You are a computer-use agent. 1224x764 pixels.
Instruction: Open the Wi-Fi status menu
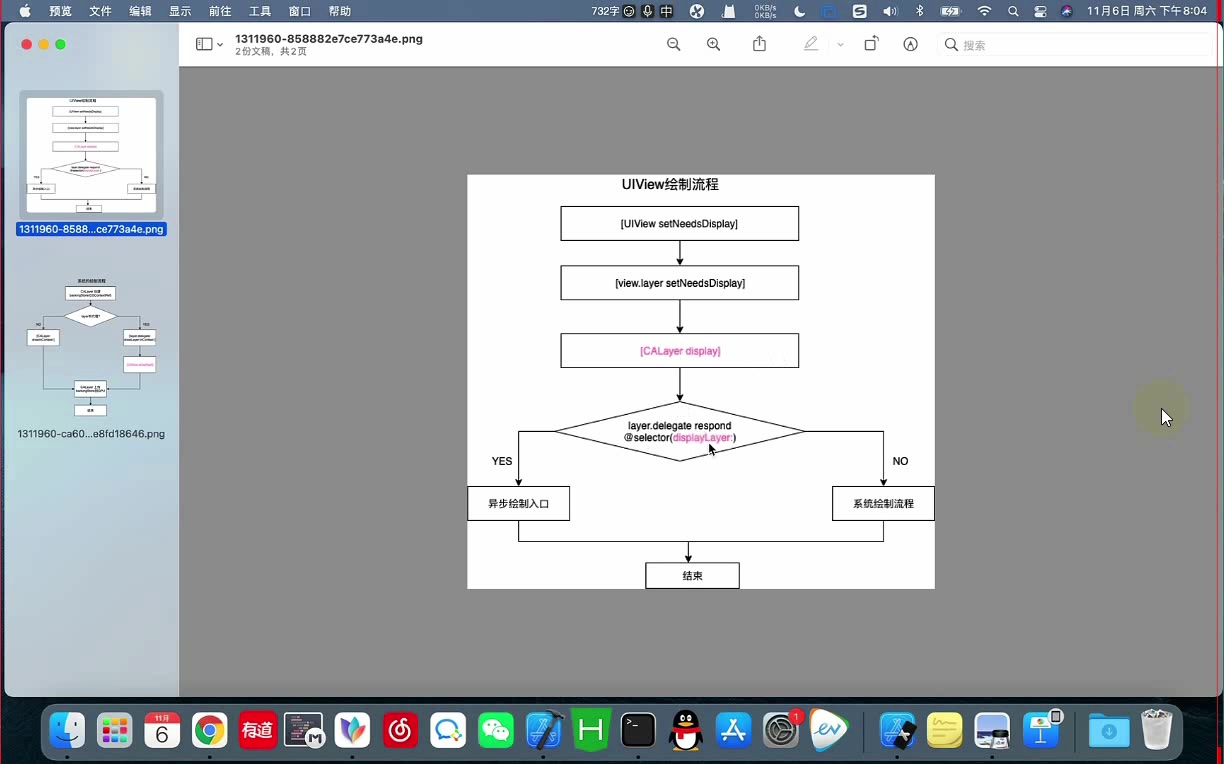pyautogui.click(x=986, y=11)
